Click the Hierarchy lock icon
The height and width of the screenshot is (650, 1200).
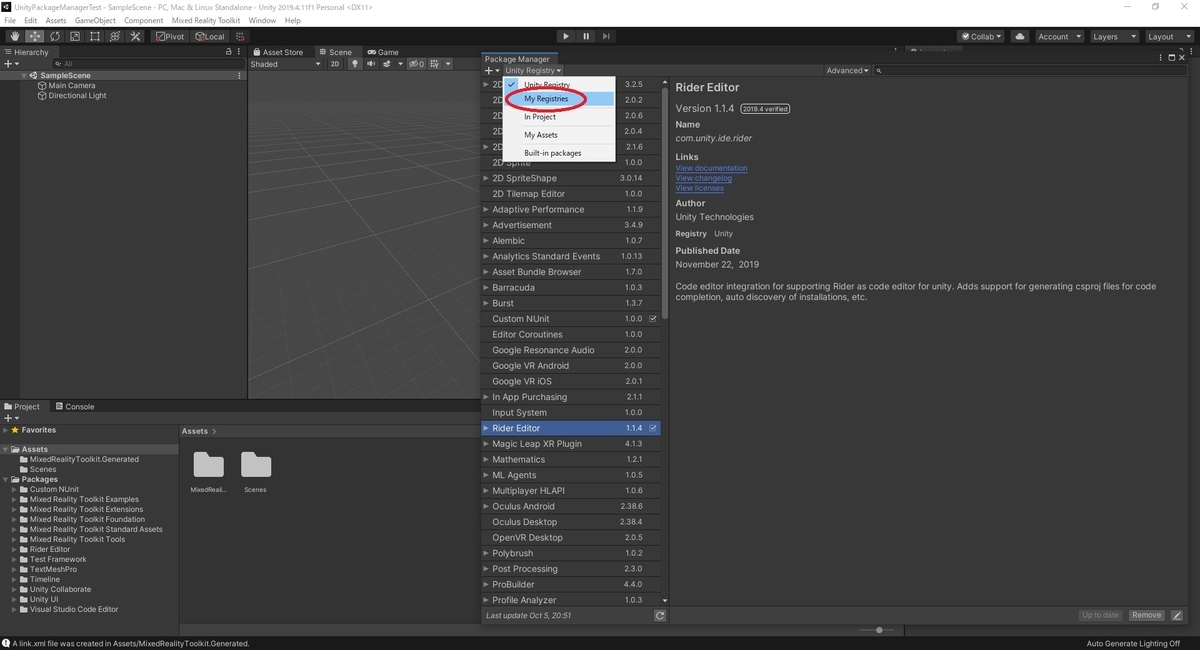tap(228, 52)
